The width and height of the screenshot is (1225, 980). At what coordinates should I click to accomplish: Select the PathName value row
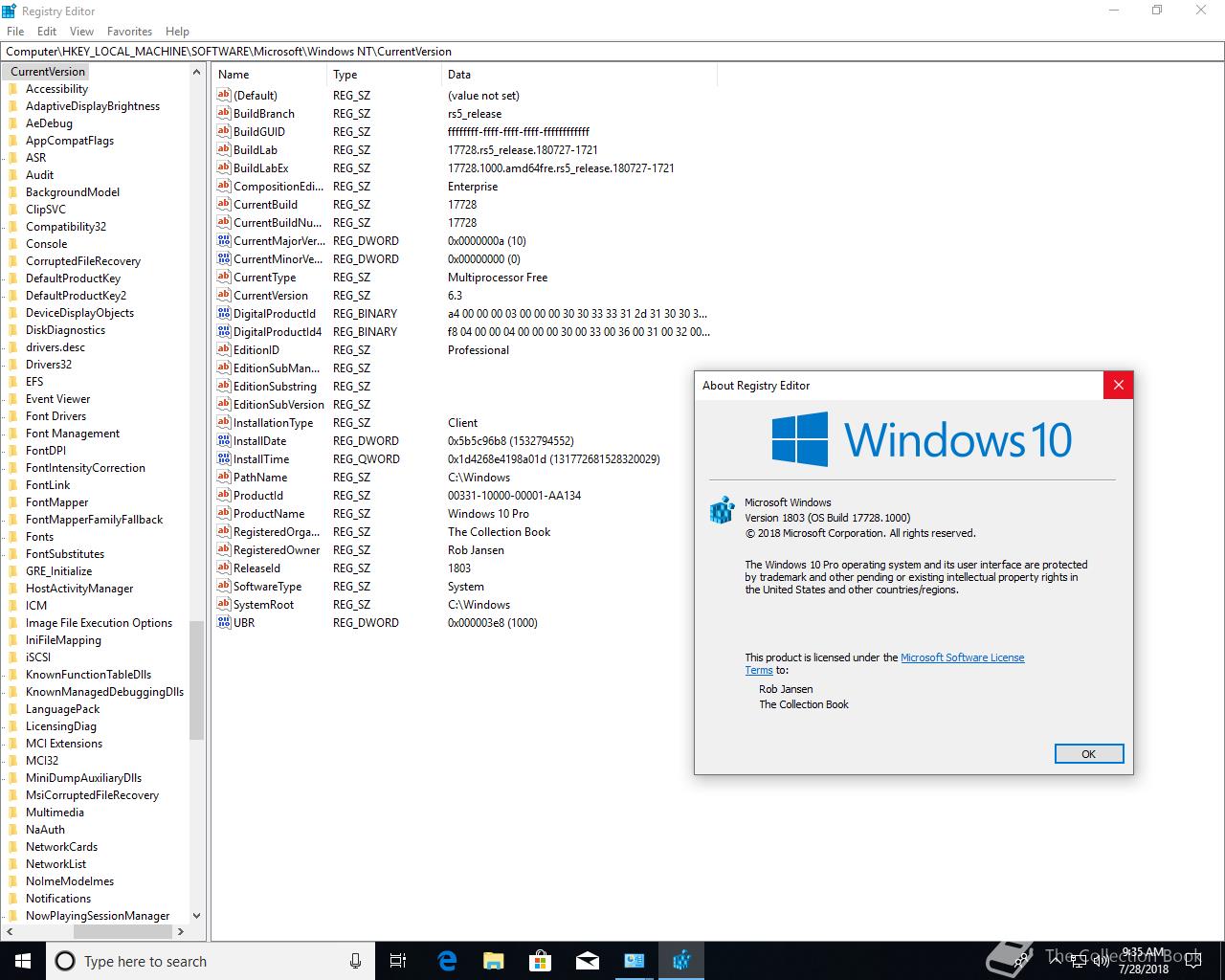[x=463, y=477]
